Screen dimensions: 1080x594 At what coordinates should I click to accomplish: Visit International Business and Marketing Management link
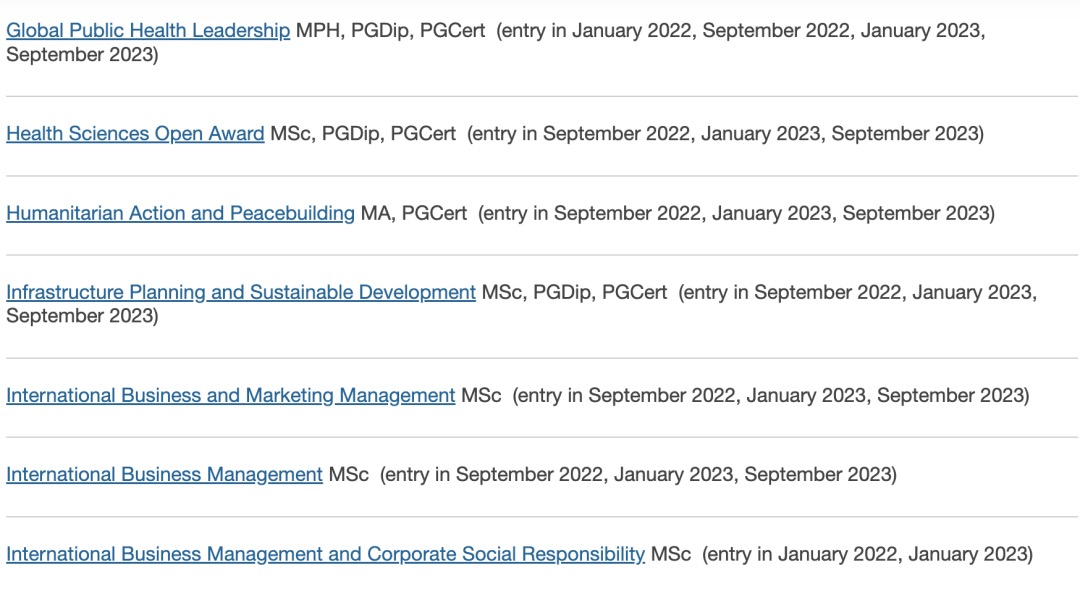coord(231,396)
